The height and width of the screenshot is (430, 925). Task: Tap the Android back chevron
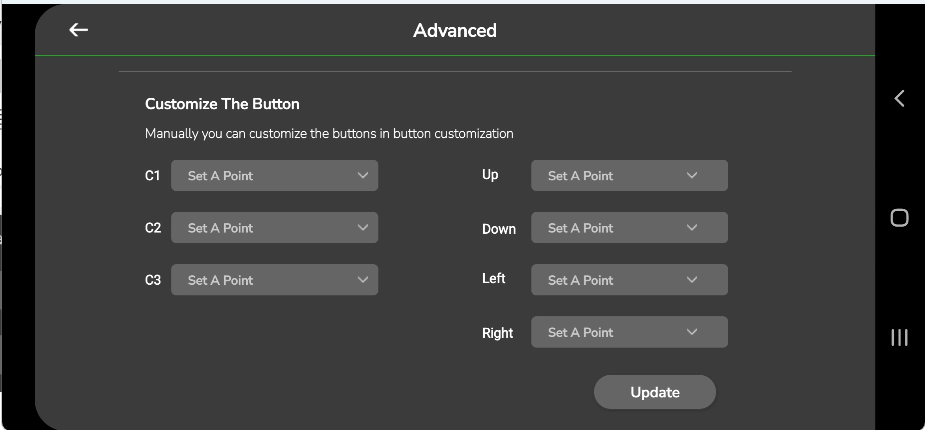click(899, 98)
